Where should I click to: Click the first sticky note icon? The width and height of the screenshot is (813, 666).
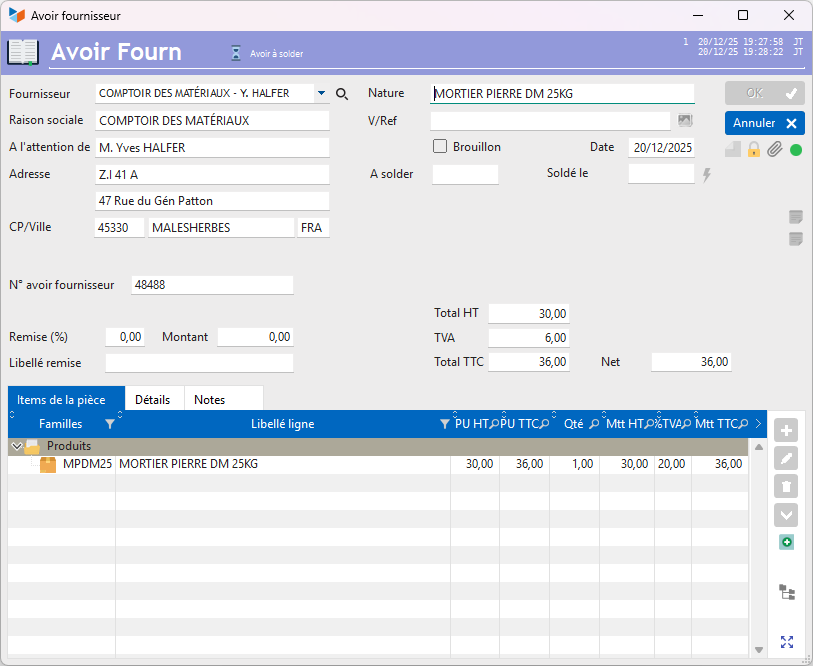pos(796,217)
